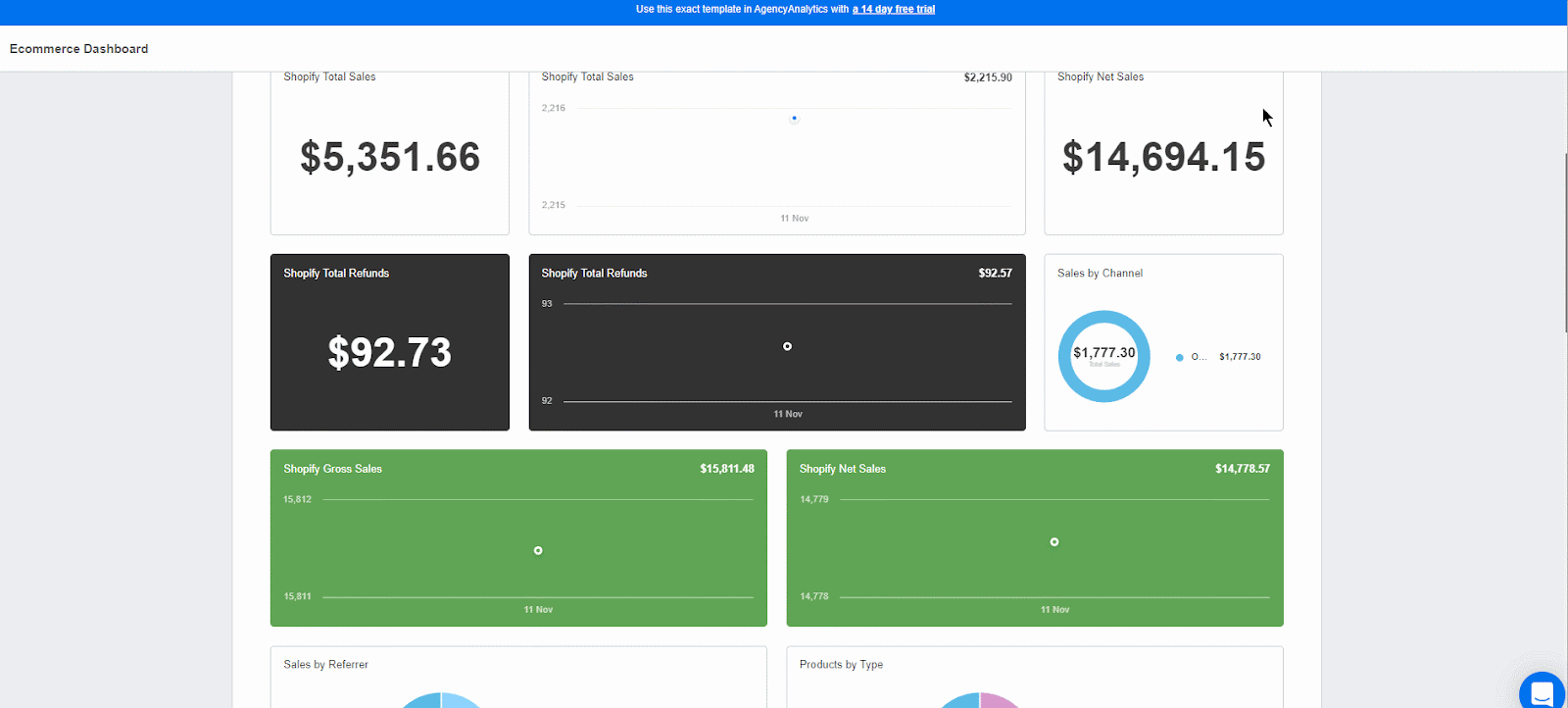Click the $92.73 Total Refunds value

[x=390, y=352]
